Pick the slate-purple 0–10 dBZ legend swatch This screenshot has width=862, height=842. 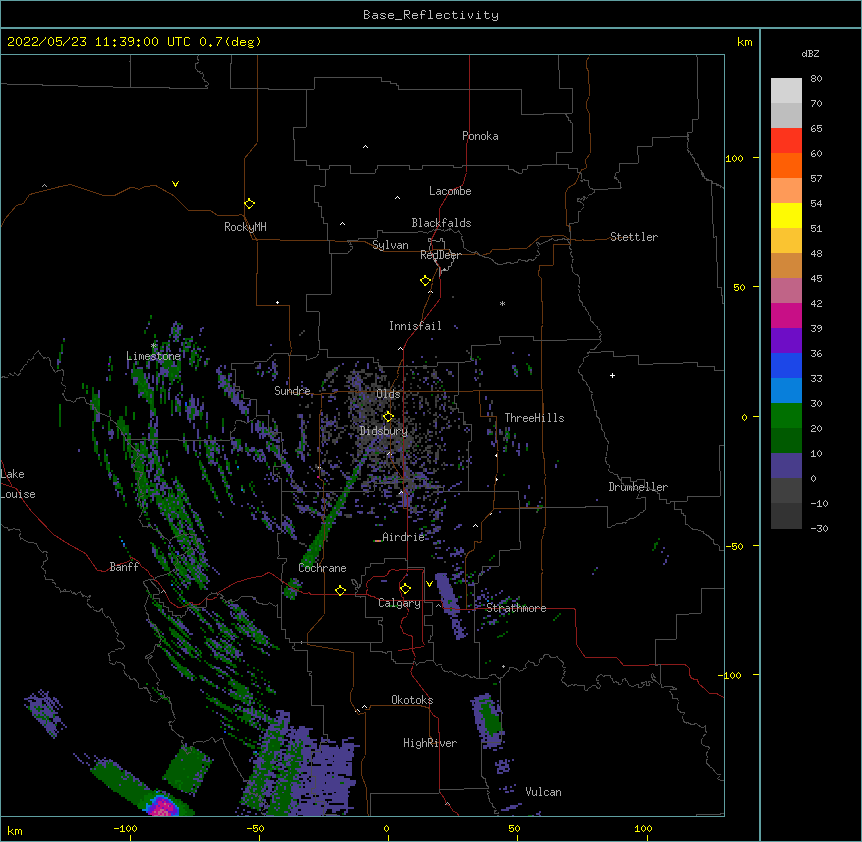tap(786, 466)
